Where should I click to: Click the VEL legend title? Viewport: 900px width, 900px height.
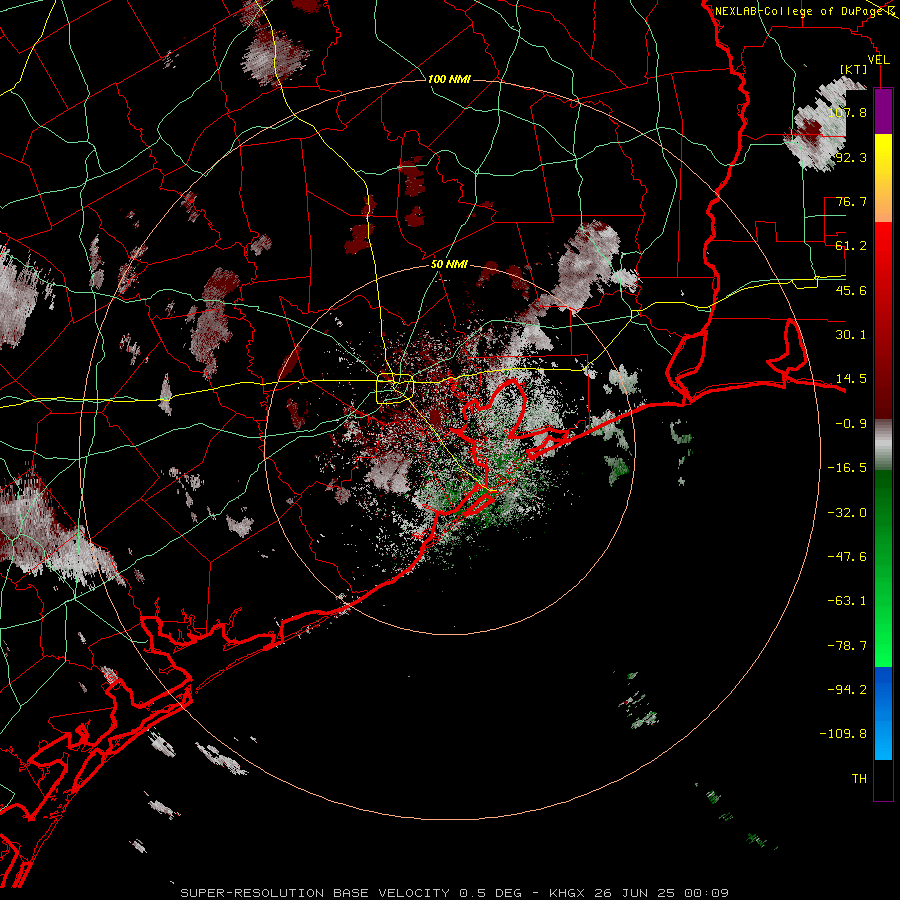coord(879,60)
